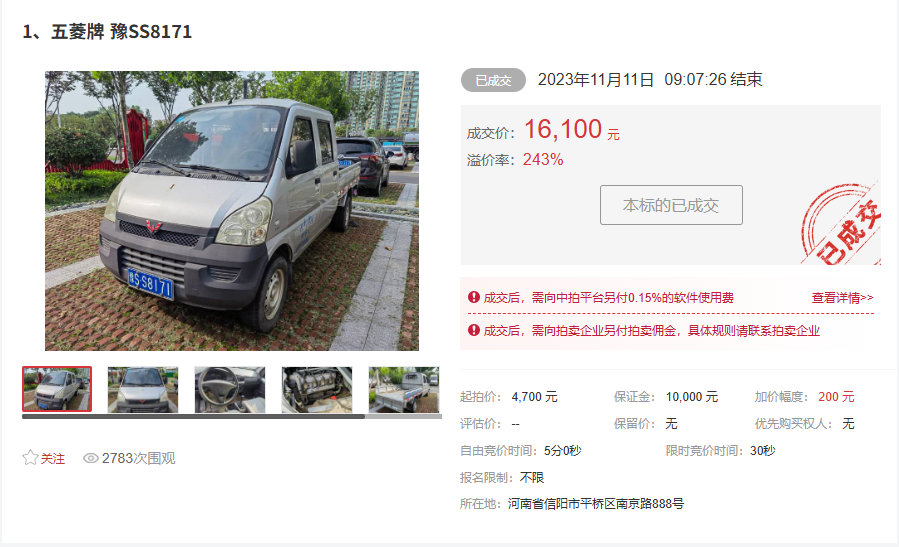Screen dimensions: 899x547
Task: Open 查看详情>> link
Action: click(842, 298)
